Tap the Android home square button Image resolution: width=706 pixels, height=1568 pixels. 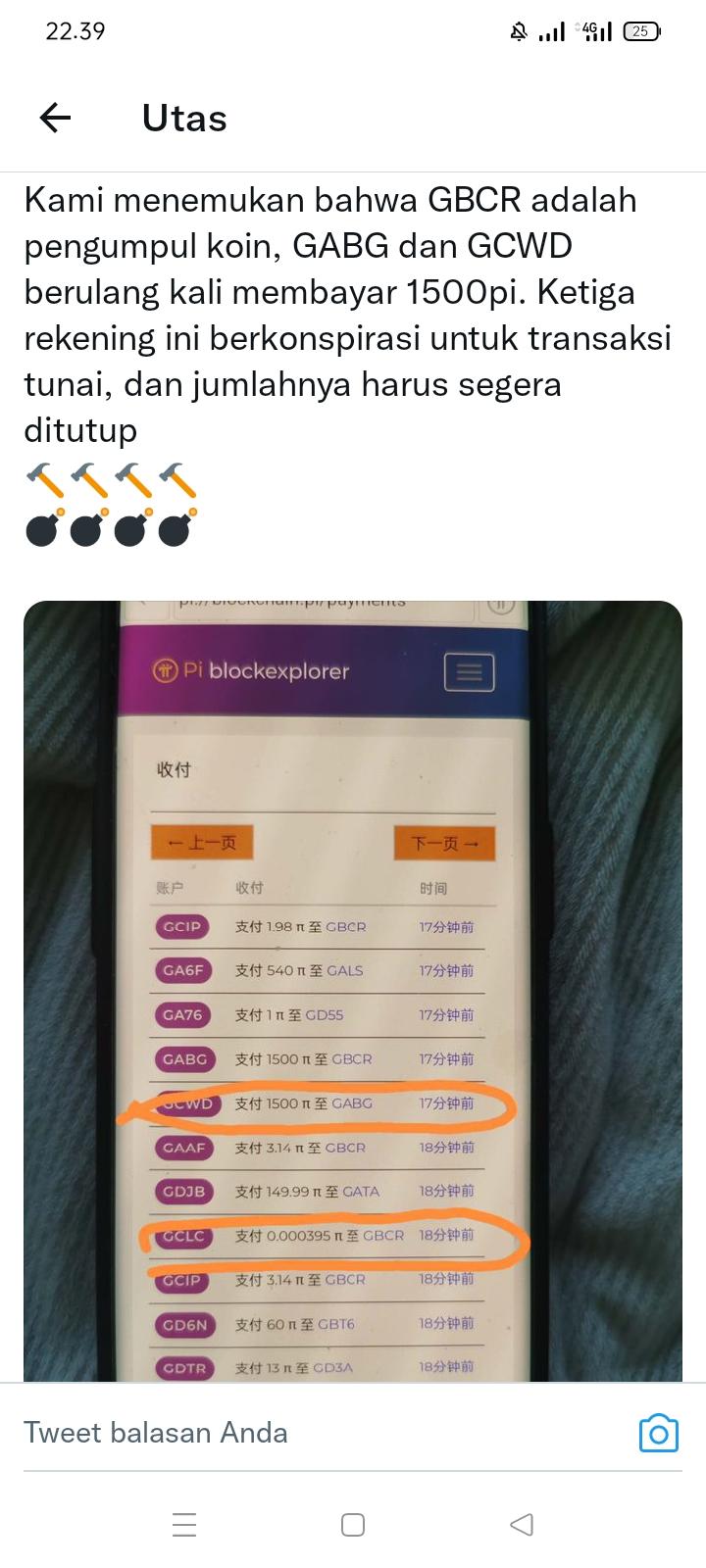coord(353,1525)
